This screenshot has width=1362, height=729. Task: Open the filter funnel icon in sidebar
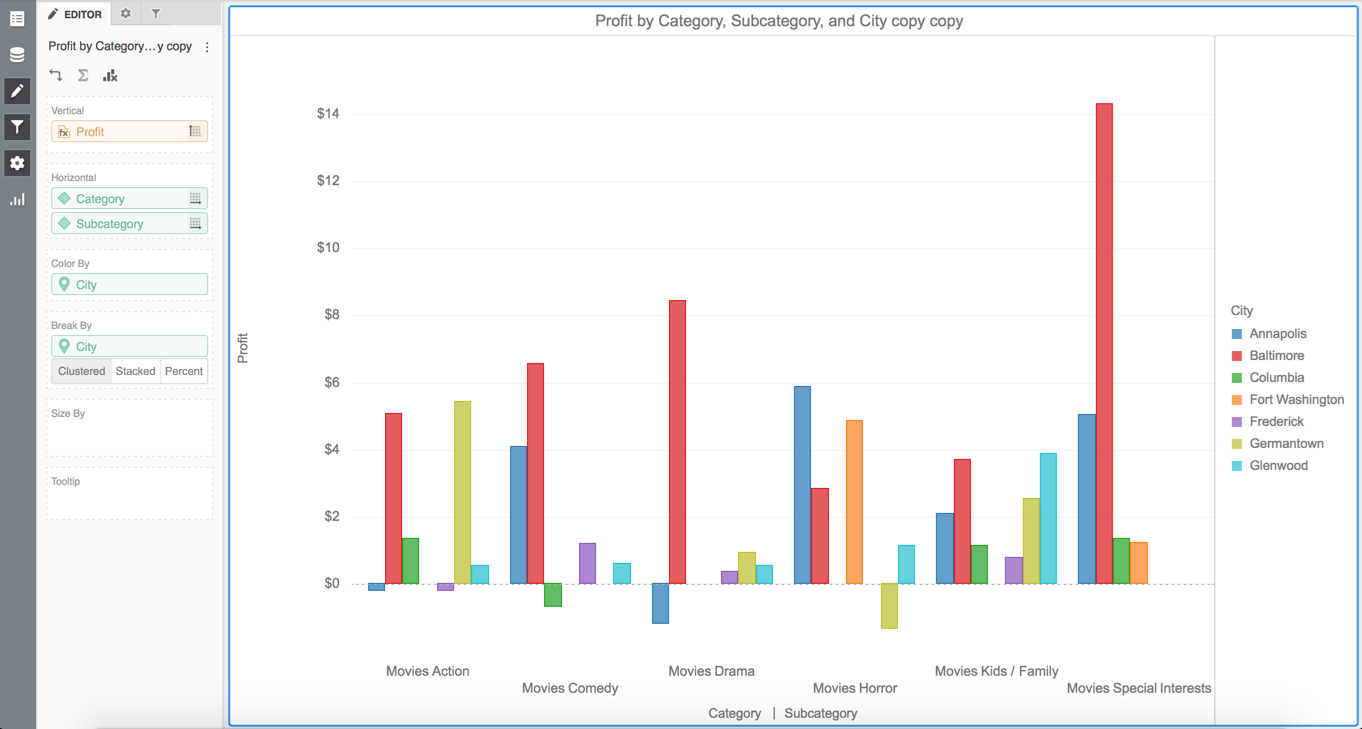click(17, 127)
